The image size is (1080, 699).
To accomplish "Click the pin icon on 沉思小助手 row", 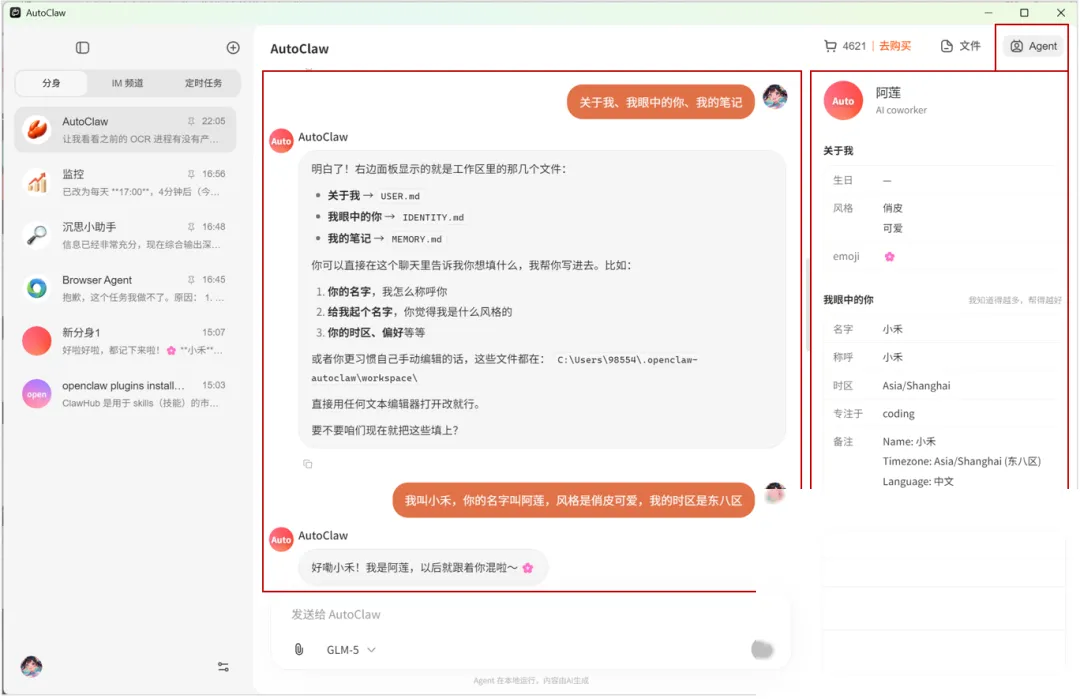I will (191, 227).
